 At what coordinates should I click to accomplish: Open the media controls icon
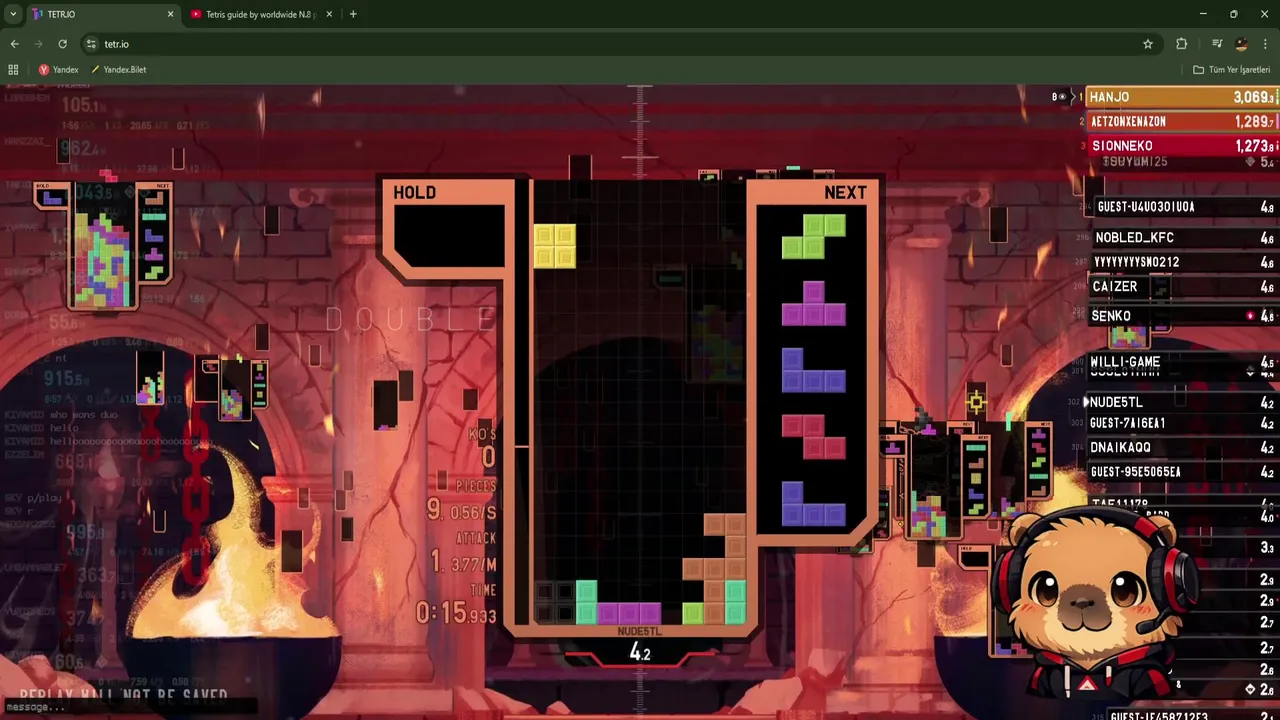coord(1217,44)
